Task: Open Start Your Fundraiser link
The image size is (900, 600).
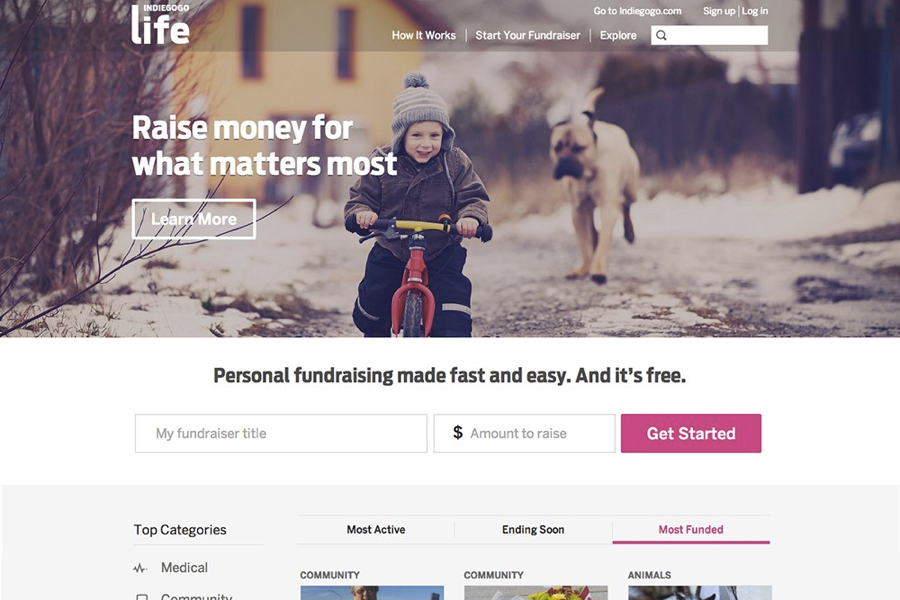Action: point(527,36)
